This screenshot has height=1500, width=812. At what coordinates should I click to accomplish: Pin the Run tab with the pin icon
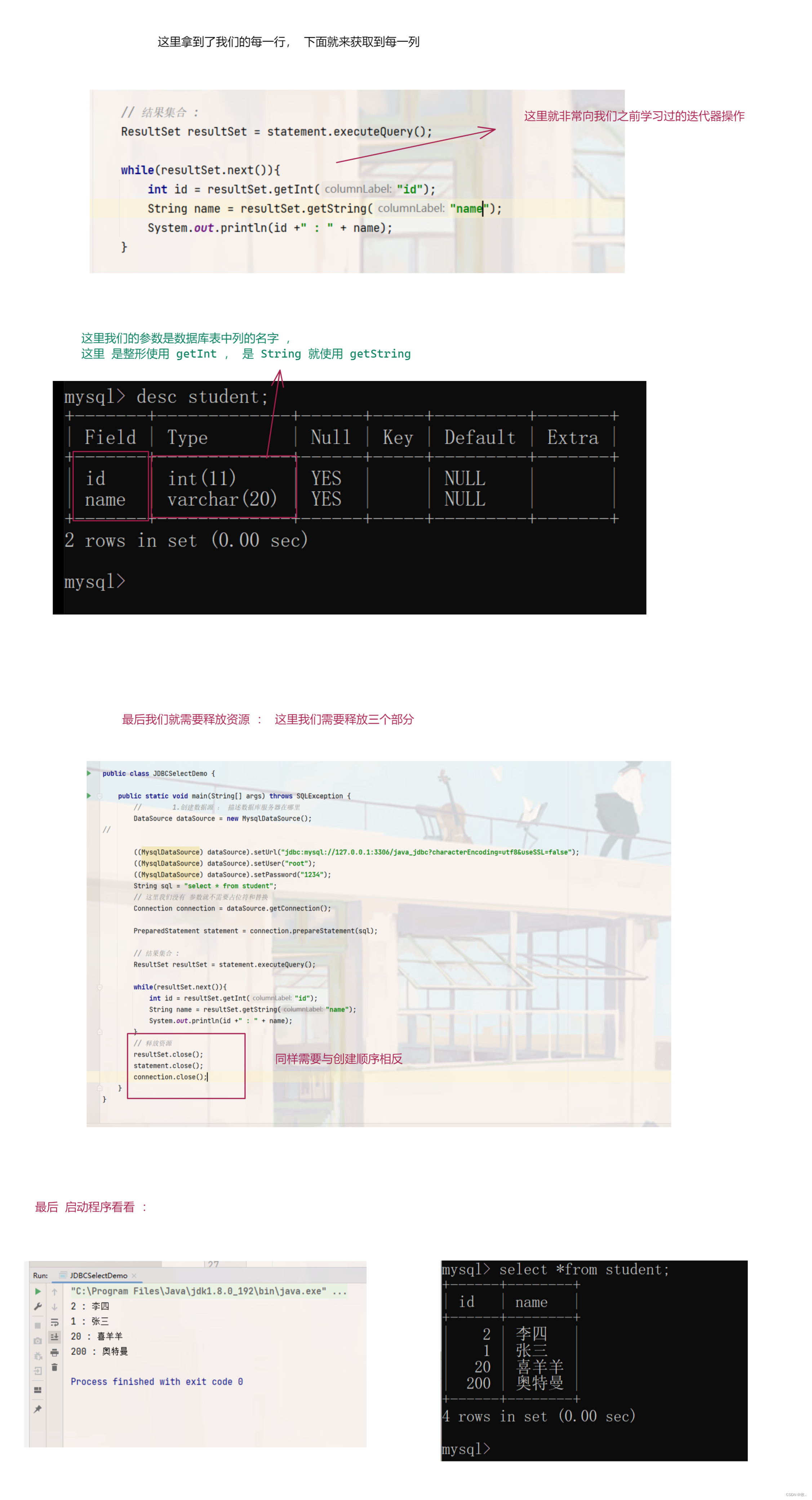click(x=38, y=1409)
